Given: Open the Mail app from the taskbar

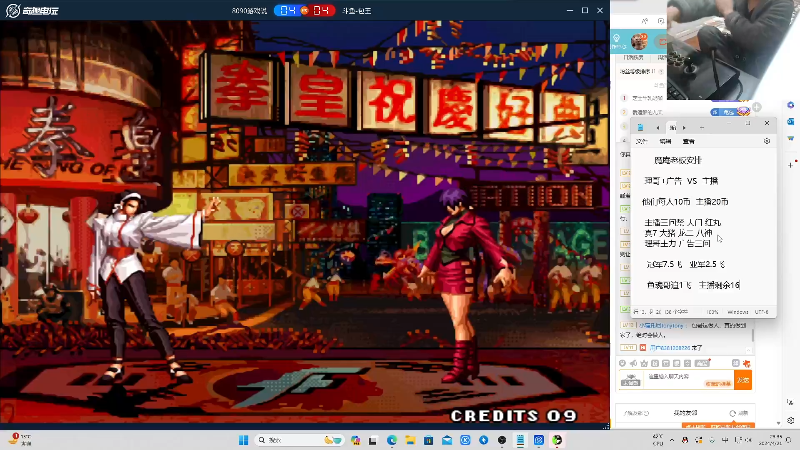Looking at the screenshot, I should coord(447,440).
